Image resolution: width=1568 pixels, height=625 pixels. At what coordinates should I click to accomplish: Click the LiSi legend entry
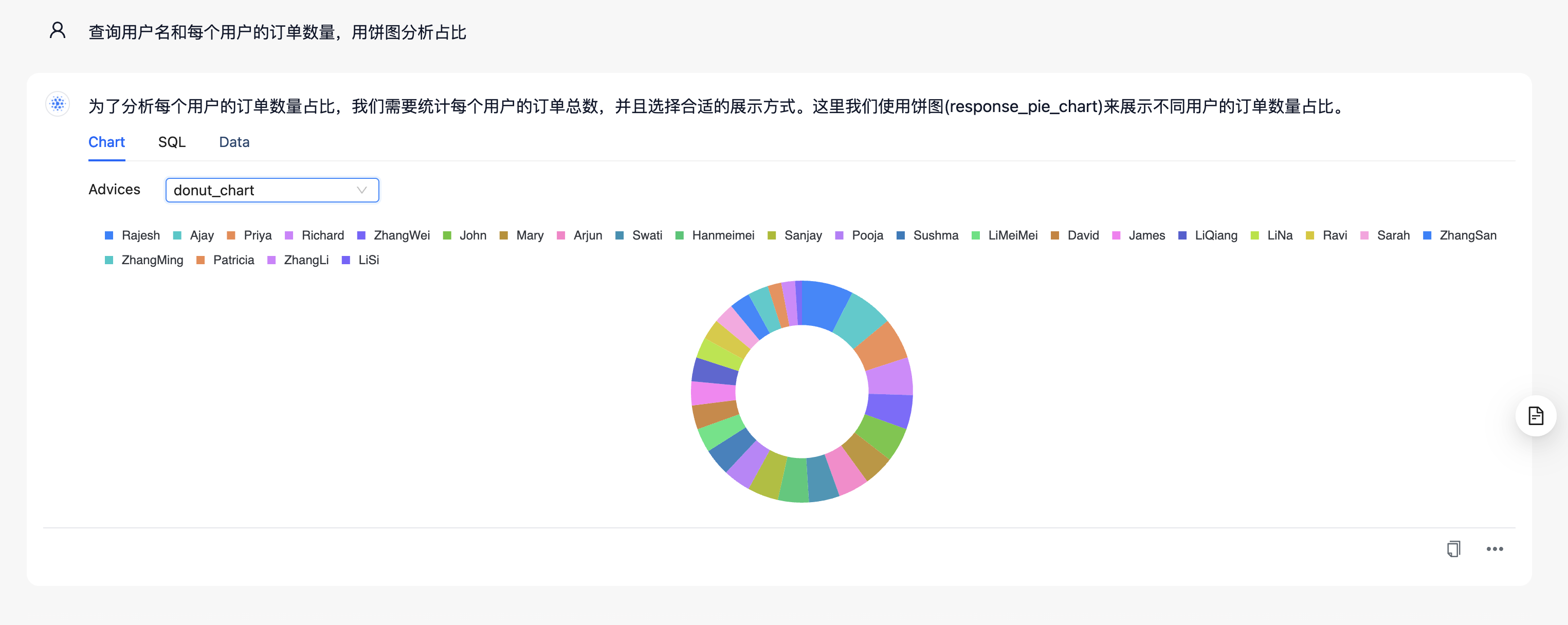(368, 260)
